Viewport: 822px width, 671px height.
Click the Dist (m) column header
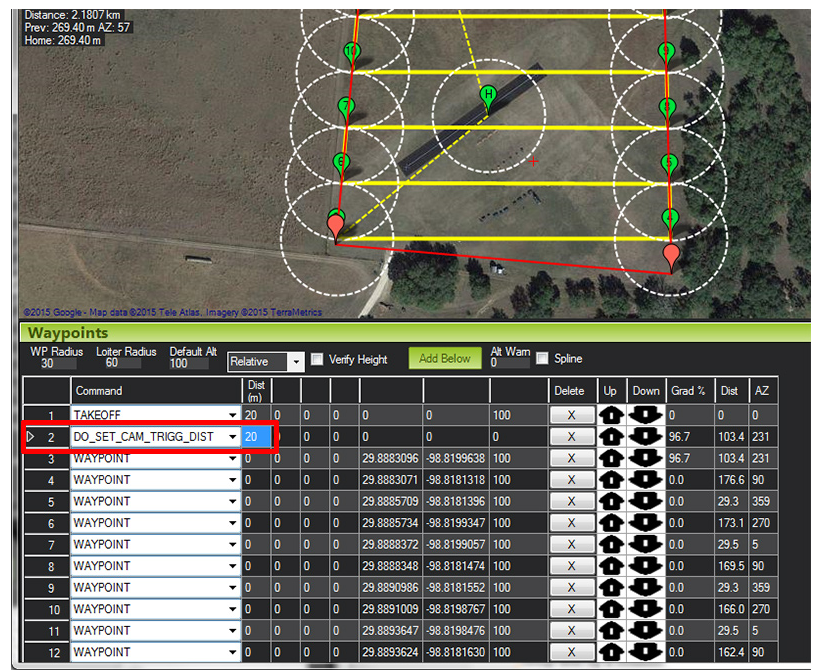[x=256, y=391]
